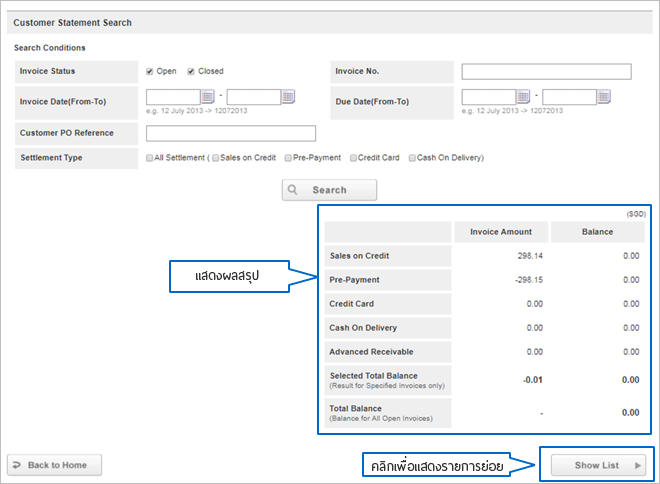Screen dimensions: 660x484
Task: Uncheck the Closed invoice status checkbox
Action: 191,71
